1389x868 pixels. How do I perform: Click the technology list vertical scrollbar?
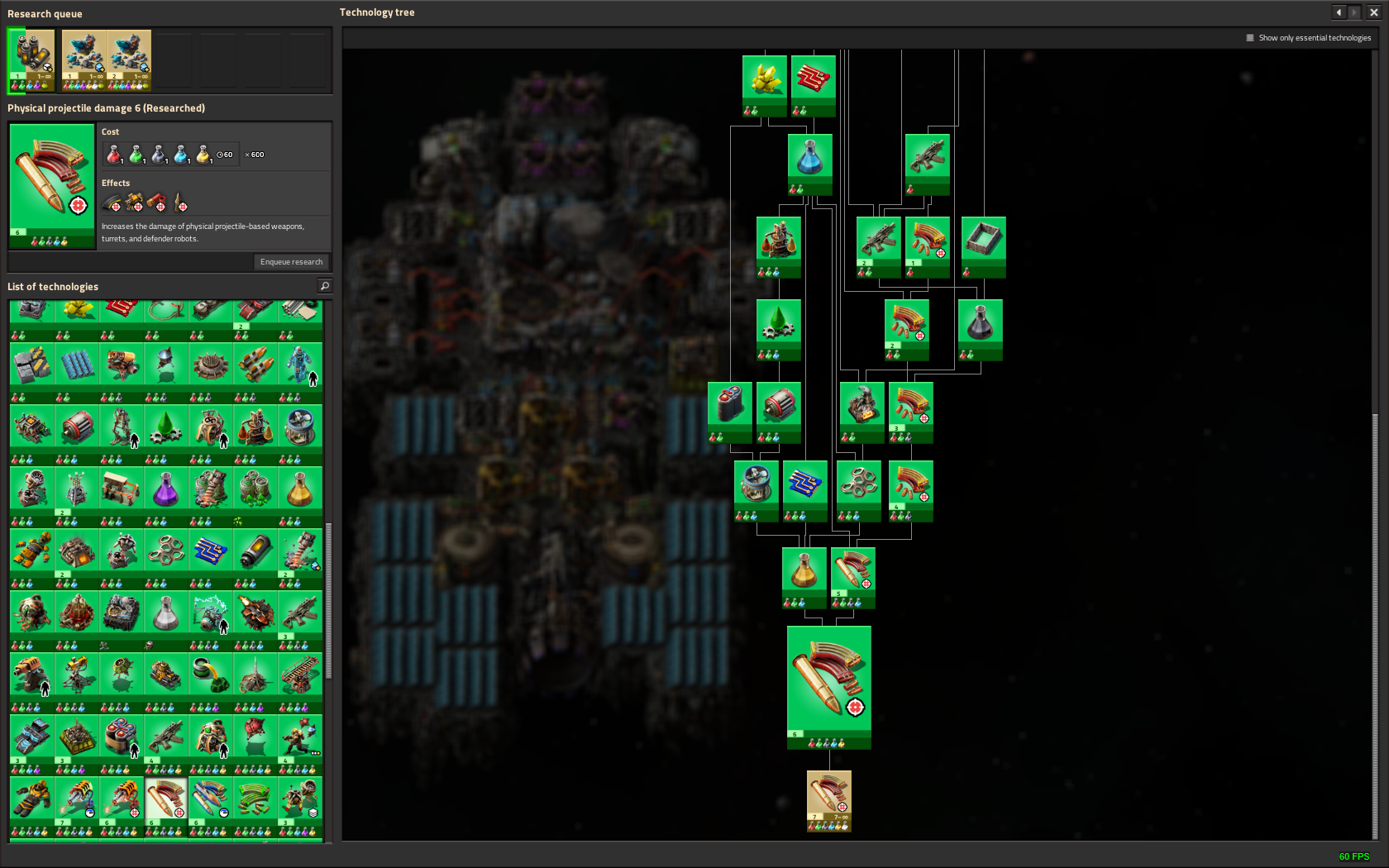[328, 601]
